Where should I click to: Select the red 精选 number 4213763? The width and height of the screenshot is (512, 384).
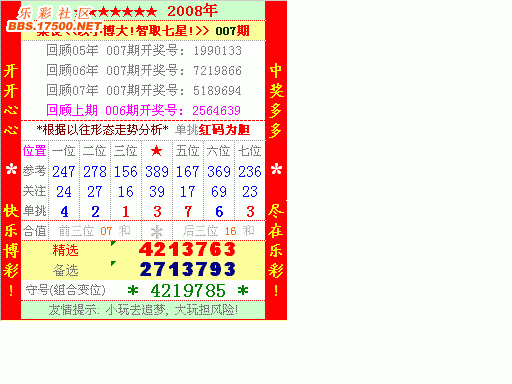(x=187, y=249)
